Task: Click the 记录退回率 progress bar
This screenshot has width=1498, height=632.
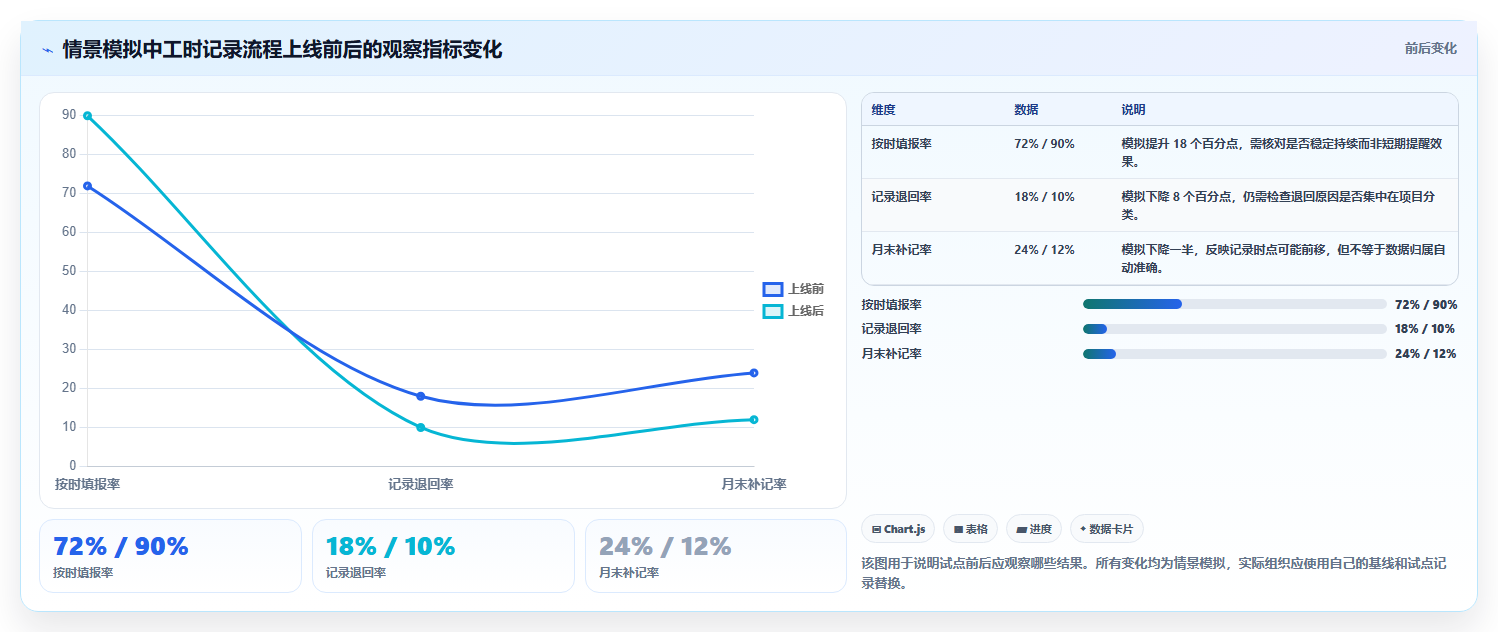Action: pyautogui.click(x=1234, y=329)
